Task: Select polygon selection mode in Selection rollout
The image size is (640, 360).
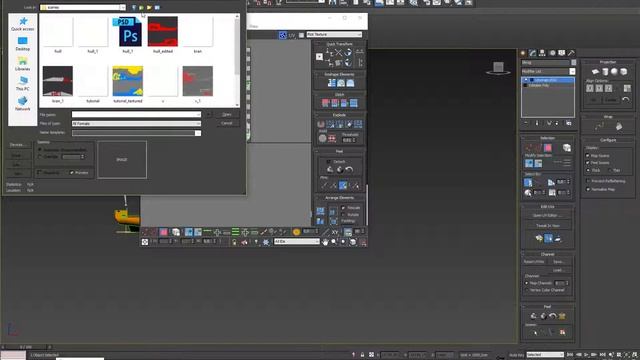Action: click(548, 148)
